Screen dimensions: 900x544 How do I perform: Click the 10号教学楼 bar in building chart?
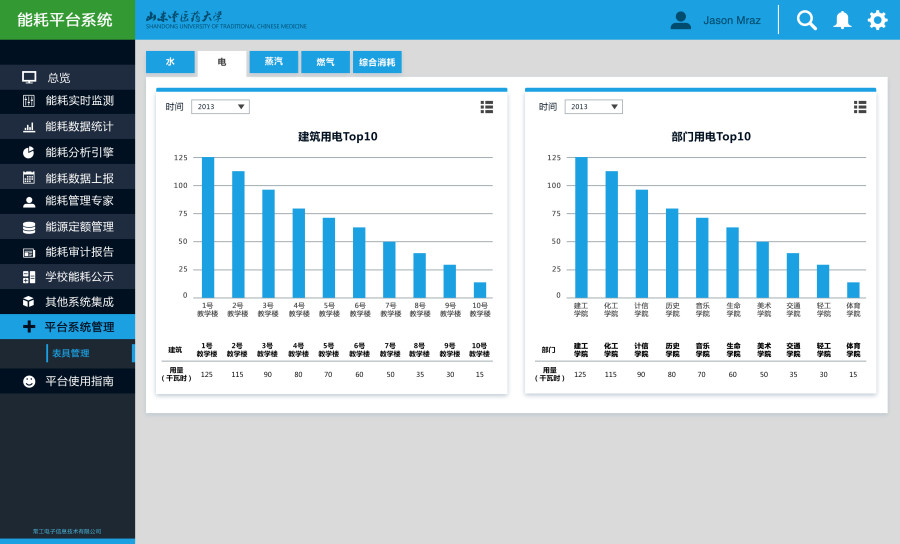[480, 290]
